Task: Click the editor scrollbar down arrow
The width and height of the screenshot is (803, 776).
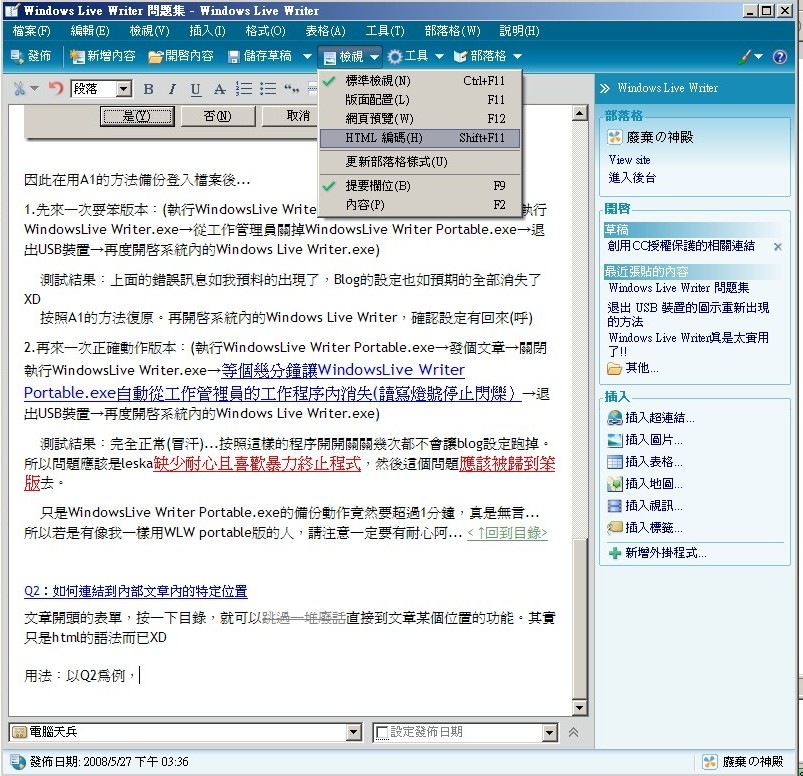Action: (579, 708)
